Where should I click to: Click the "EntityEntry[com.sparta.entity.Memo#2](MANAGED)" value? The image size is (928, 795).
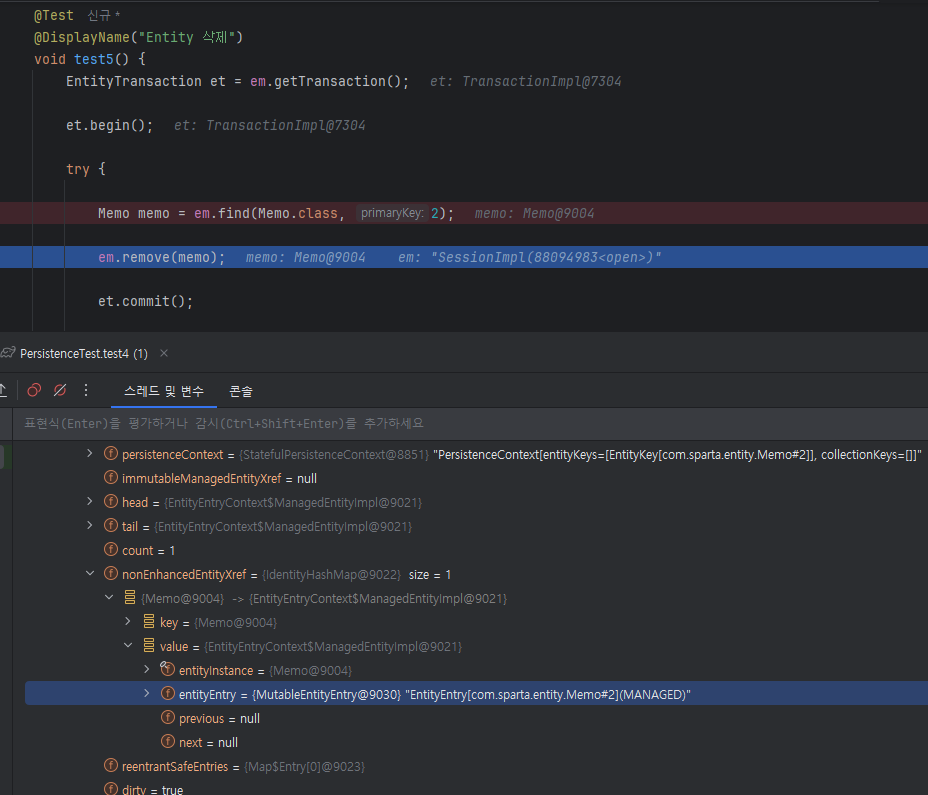[547, 694]
